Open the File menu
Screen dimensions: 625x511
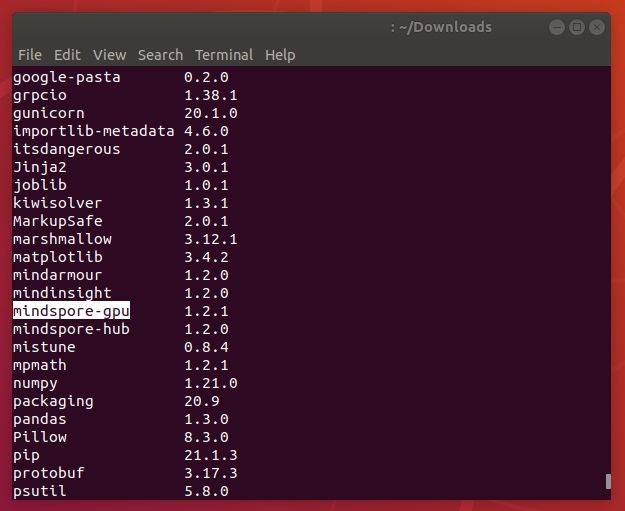30,55
